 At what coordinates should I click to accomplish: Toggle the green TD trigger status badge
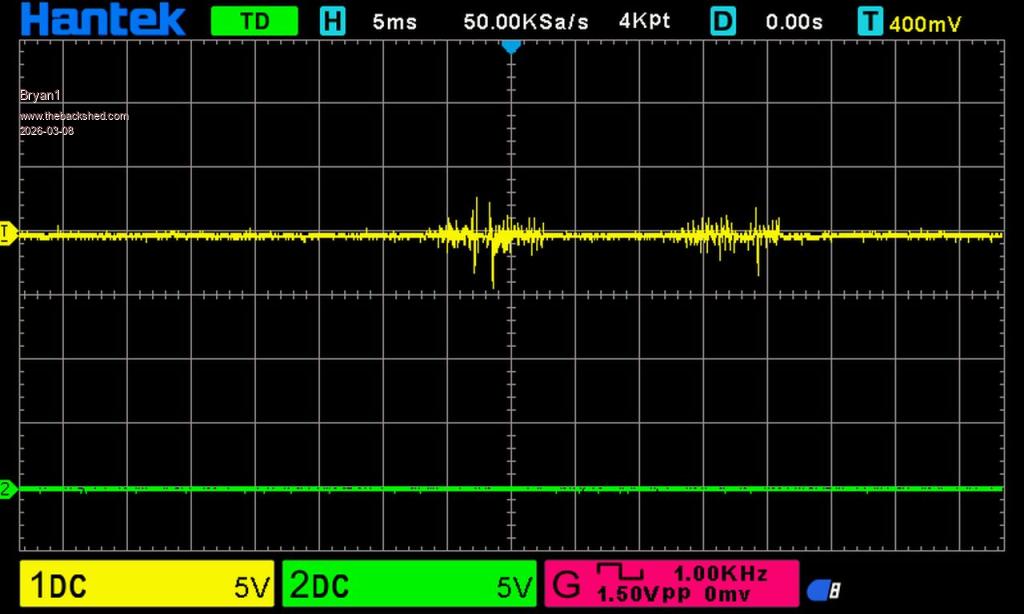click(254, 21)
